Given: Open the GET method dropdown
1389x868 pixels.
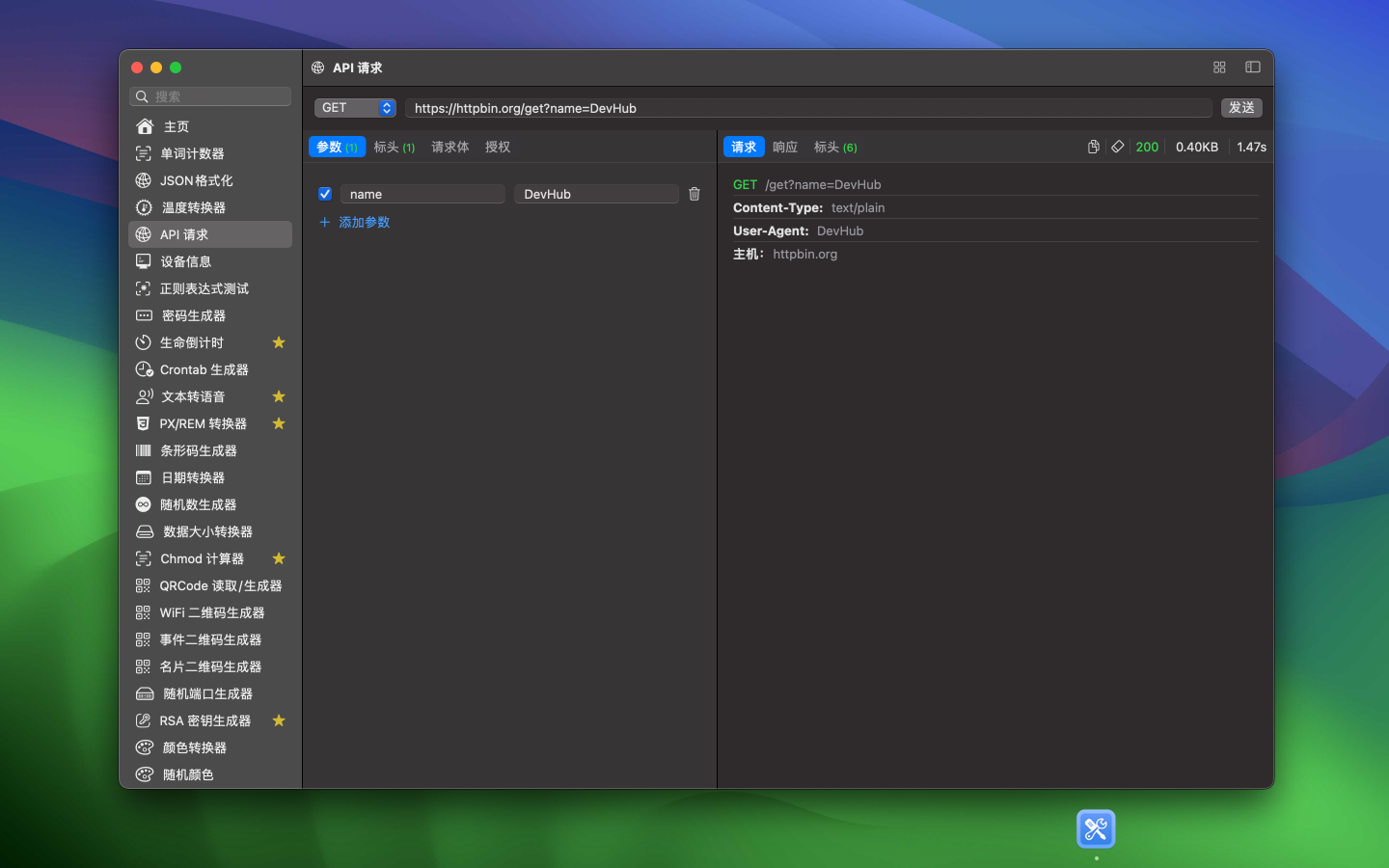Looking at the screenshot, I should click(355, 107).
